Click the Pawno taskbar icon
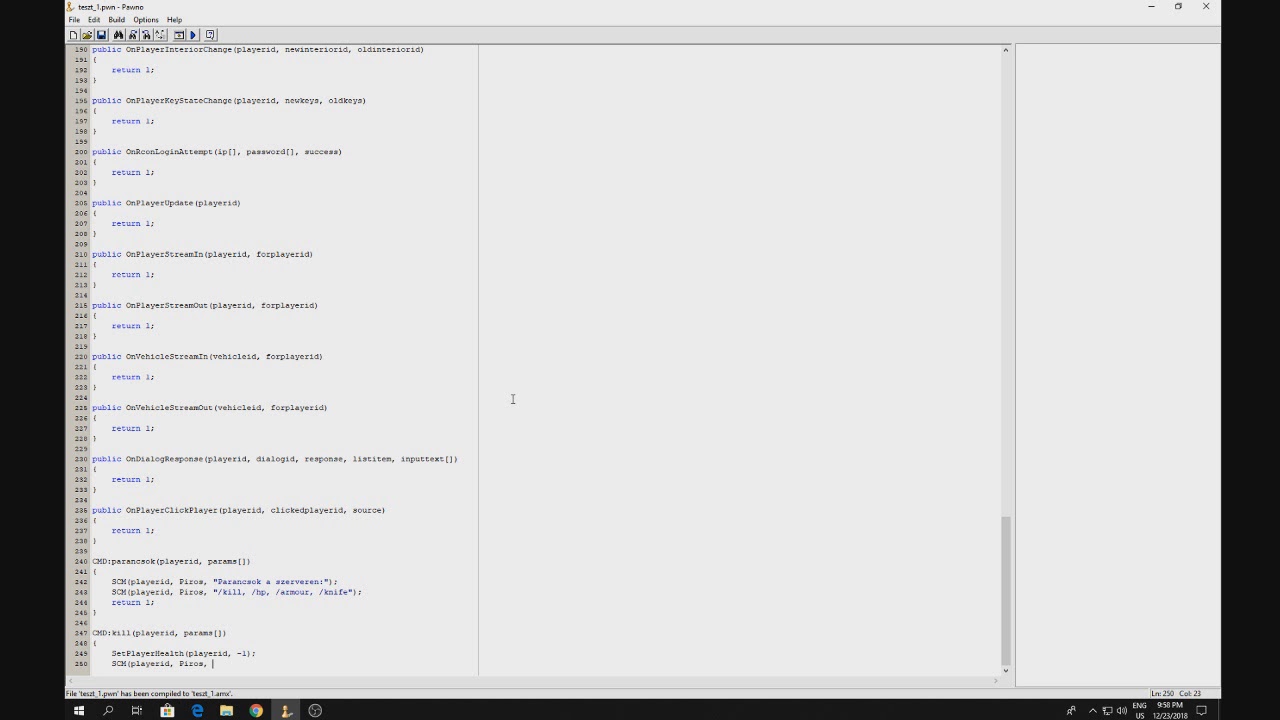Image resolution: width=1280 pixels, height=720 pixels. click(x=285, y=711)
